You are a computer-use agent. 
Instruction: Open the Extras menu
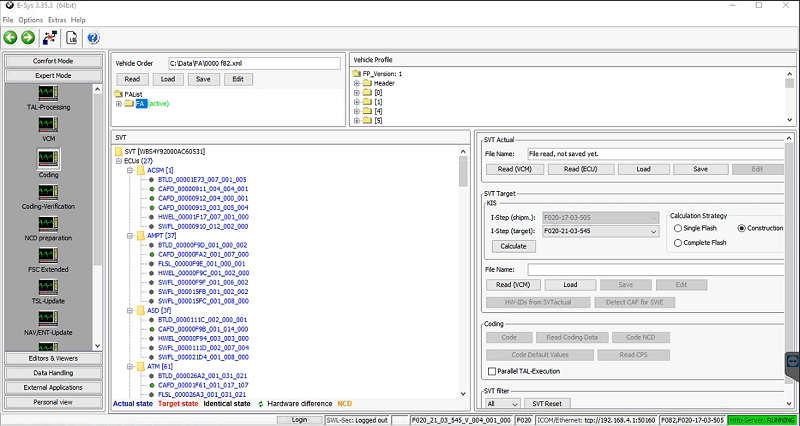[58, 19]
